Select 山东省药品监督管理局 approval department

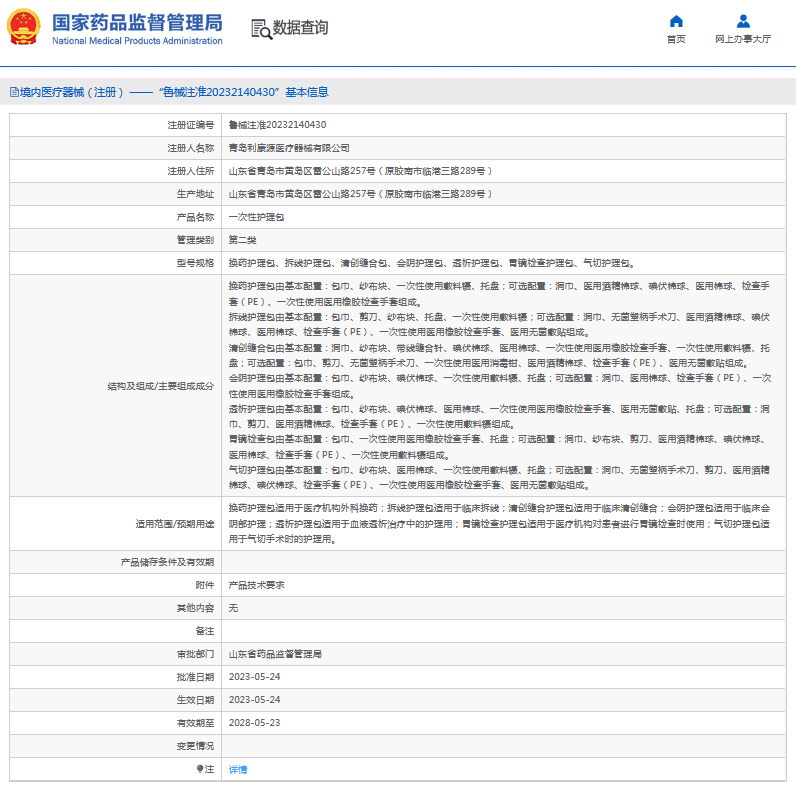coord(275,654)
